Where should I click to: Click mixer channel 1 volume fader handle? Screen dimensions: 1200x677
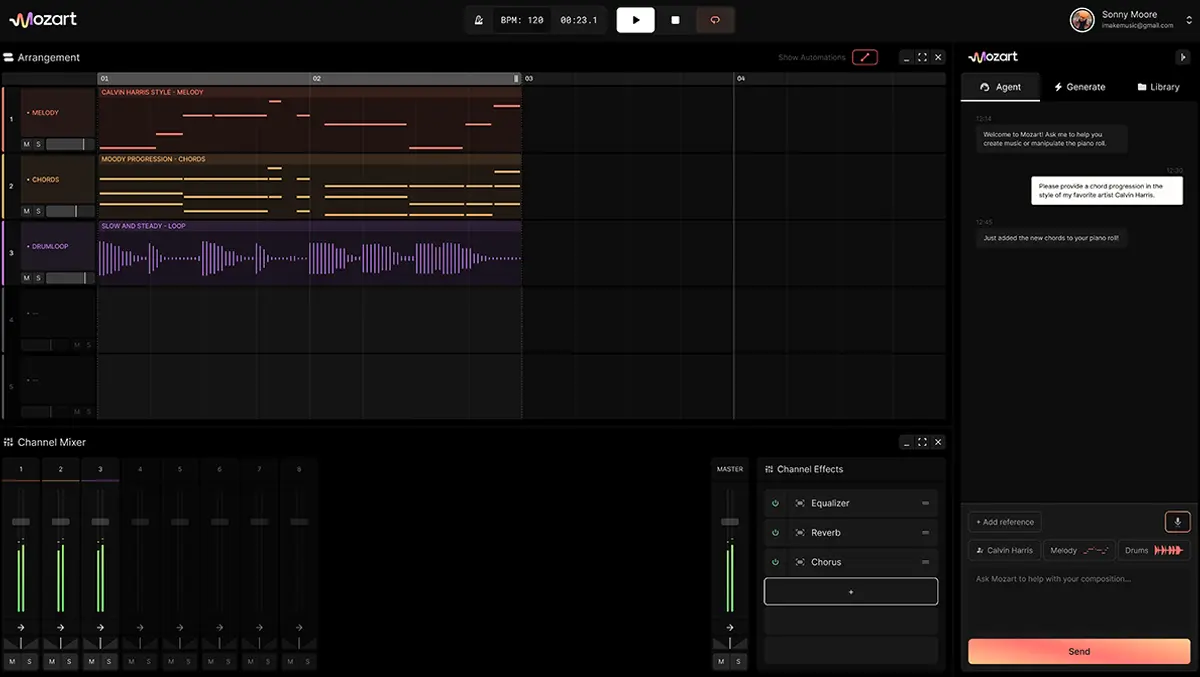(21, 522)
